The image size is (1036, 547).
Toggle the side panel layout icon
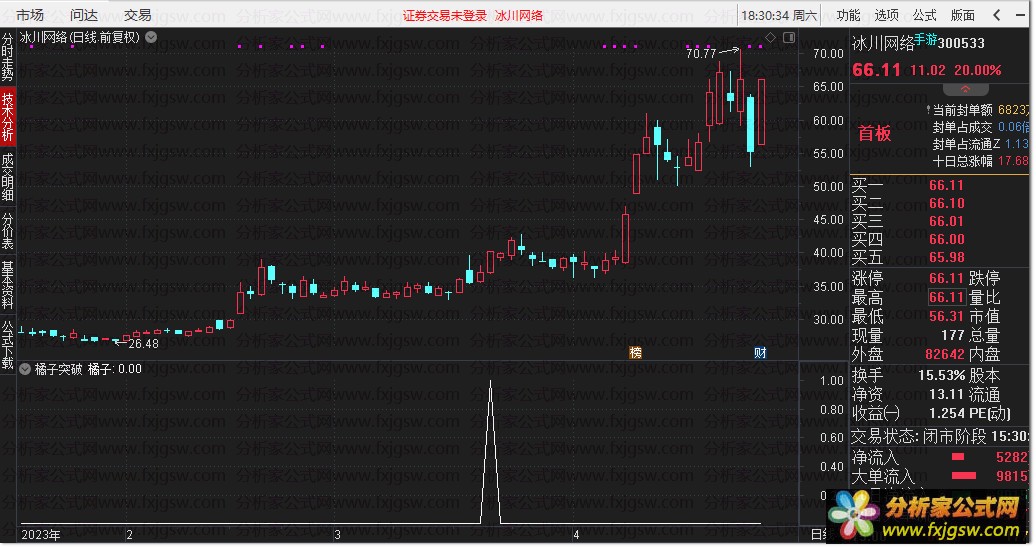[789, 37]
